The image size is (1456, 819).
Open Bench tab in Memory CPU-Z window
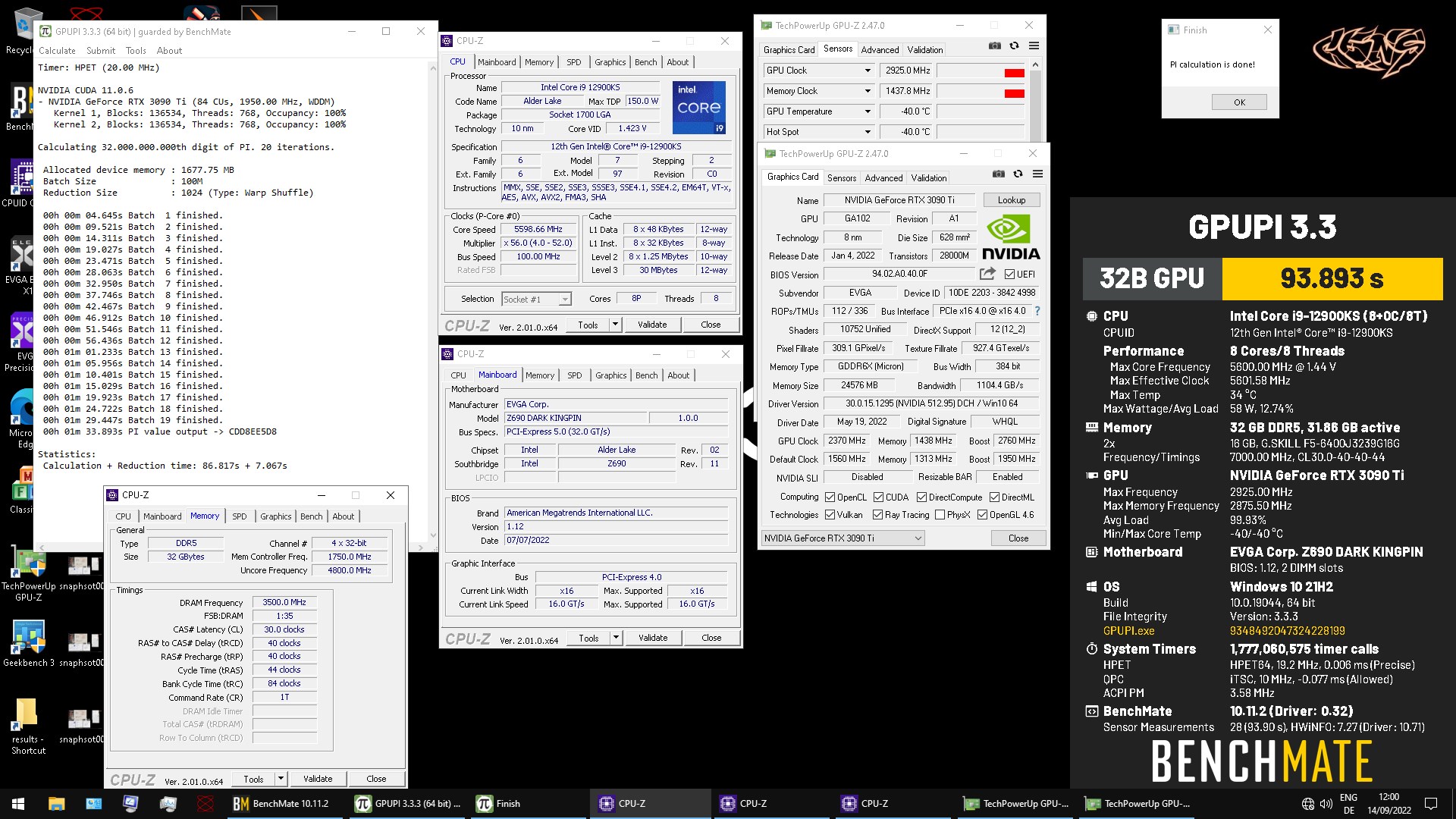311,516
